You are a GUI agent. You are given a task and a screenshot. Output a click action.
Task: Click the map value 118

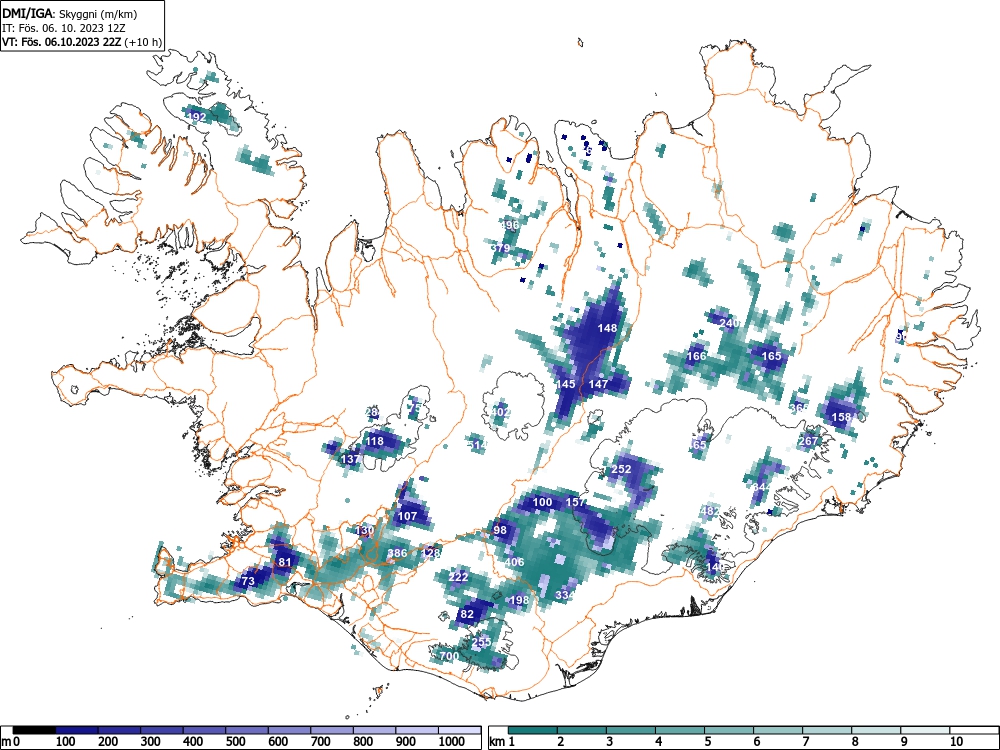pyautogui.click(x=375, y=441)
